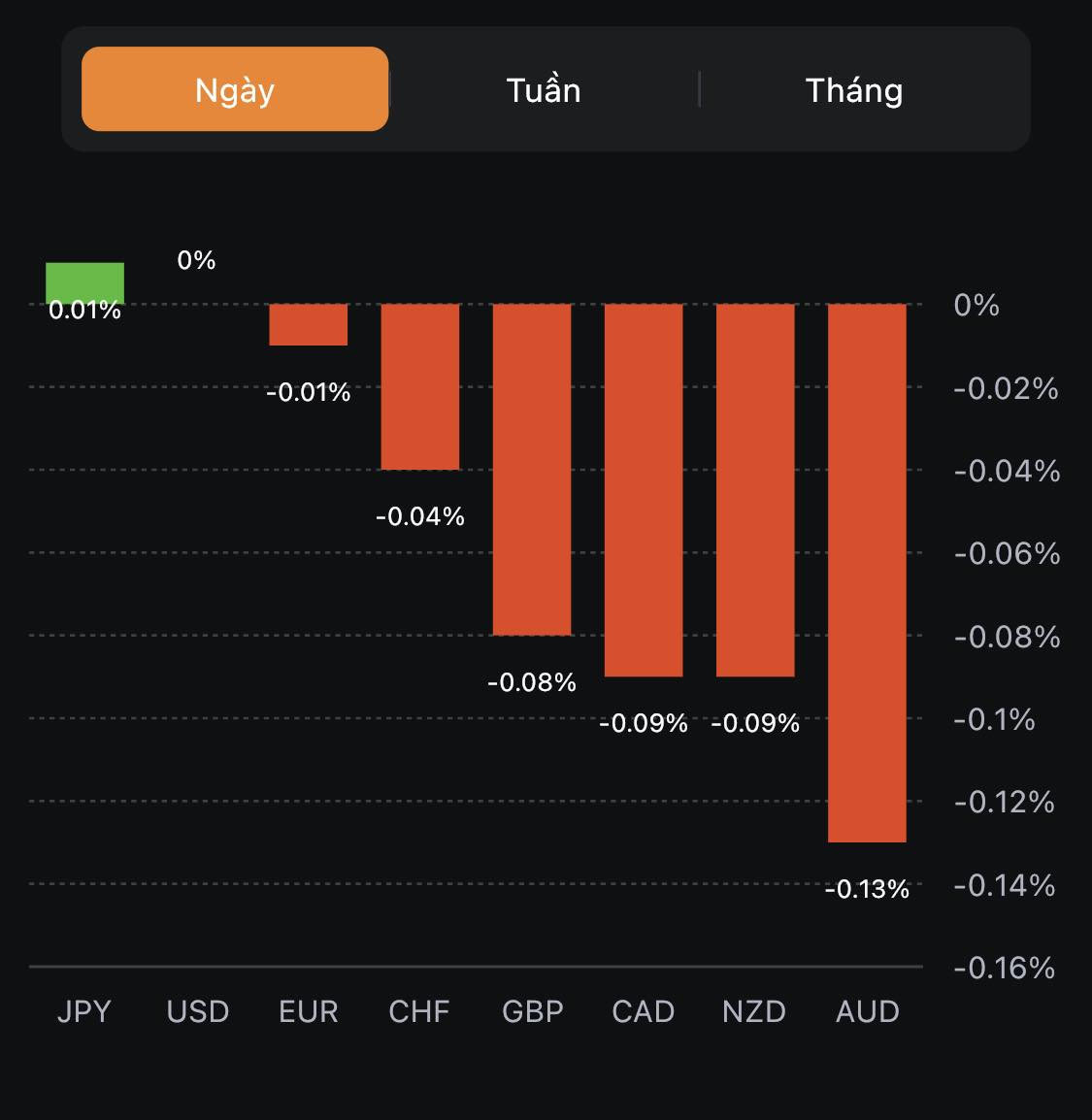Tap the NZD bar
This screenshot has height=1120, width=1092.
pos(755,489)
